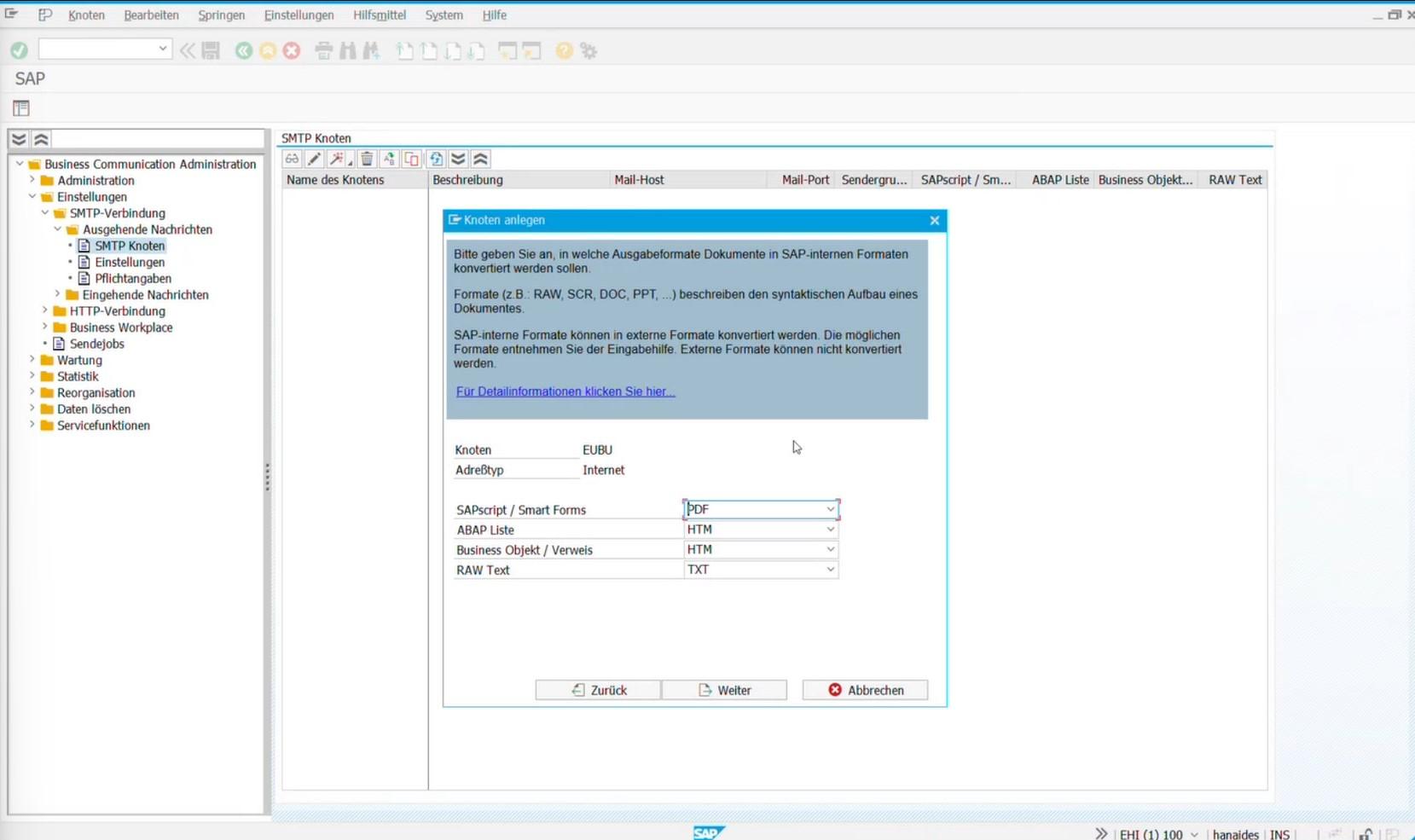Expand the HTTP-Verbindung folder
This screenshot has height=840, width=1415.
[x=45, y=310]
